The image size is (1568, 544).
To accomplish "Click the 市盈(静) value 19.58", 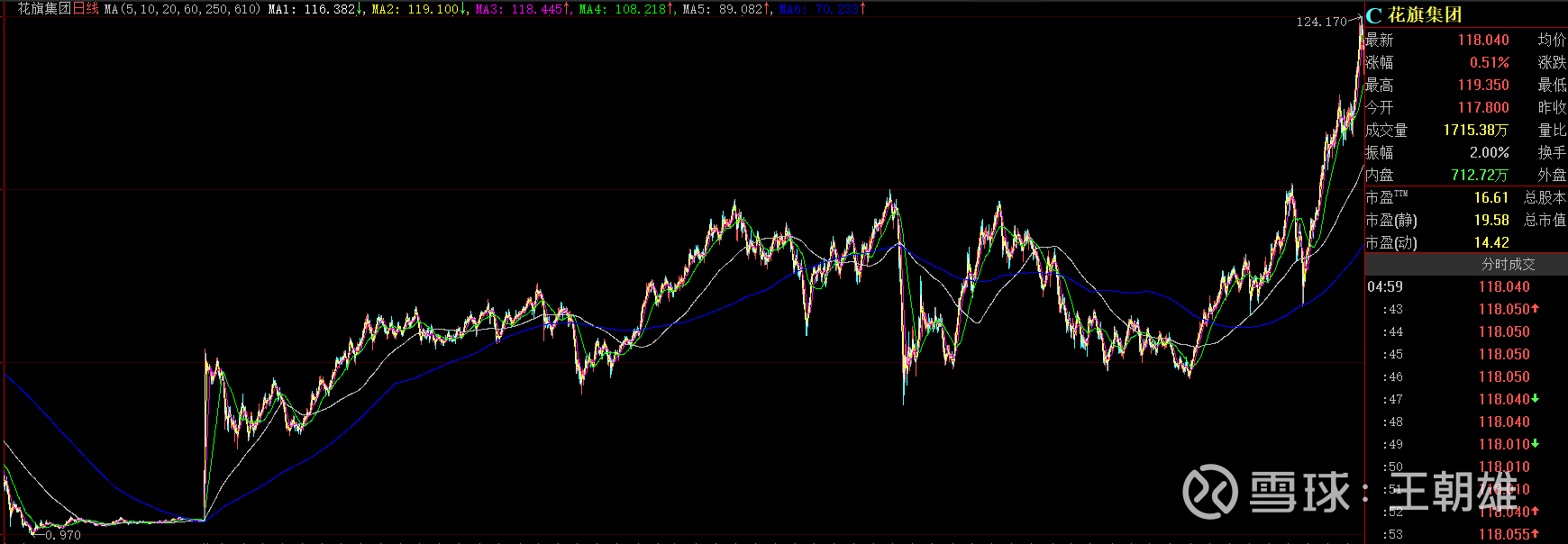I will pos(1491,221).
